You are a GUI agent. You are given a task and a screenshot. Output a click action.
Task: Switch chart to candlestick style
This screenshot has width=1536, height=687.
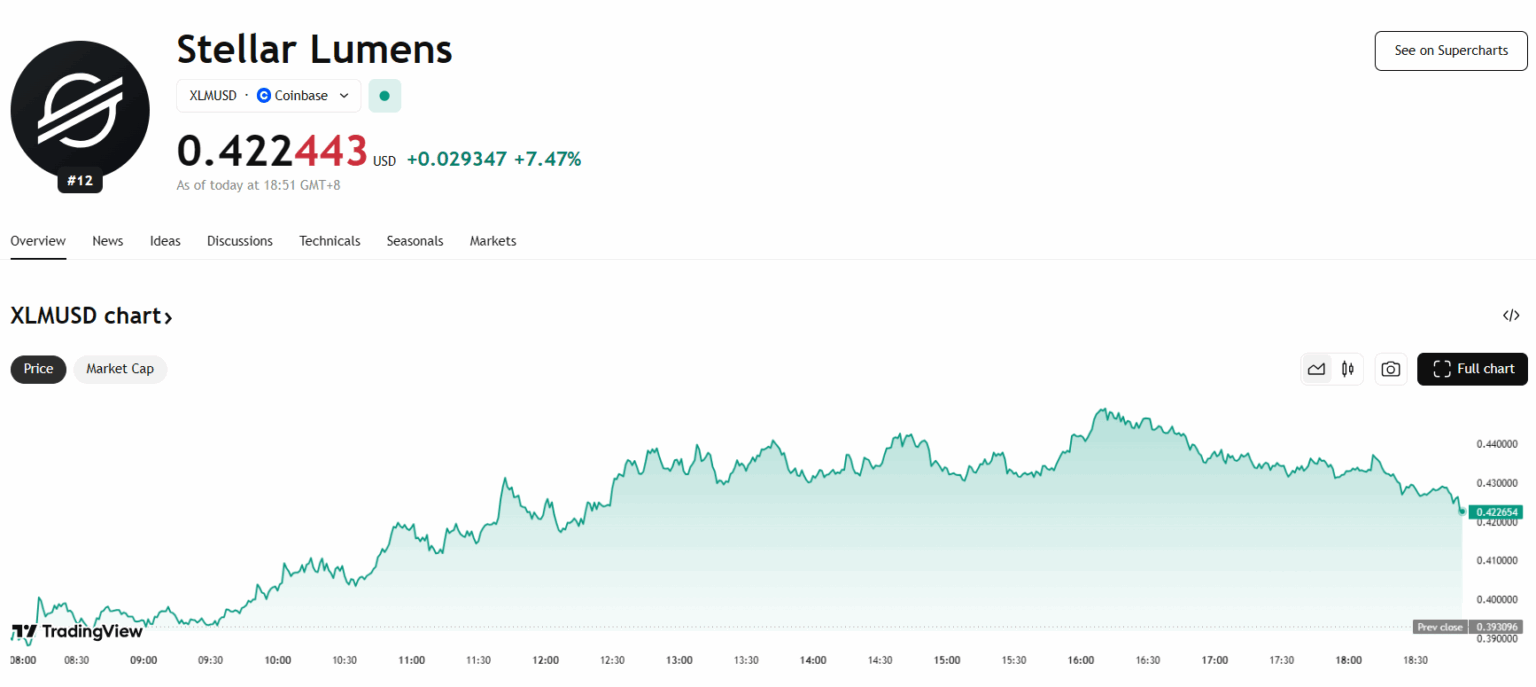click(1347, 368)
